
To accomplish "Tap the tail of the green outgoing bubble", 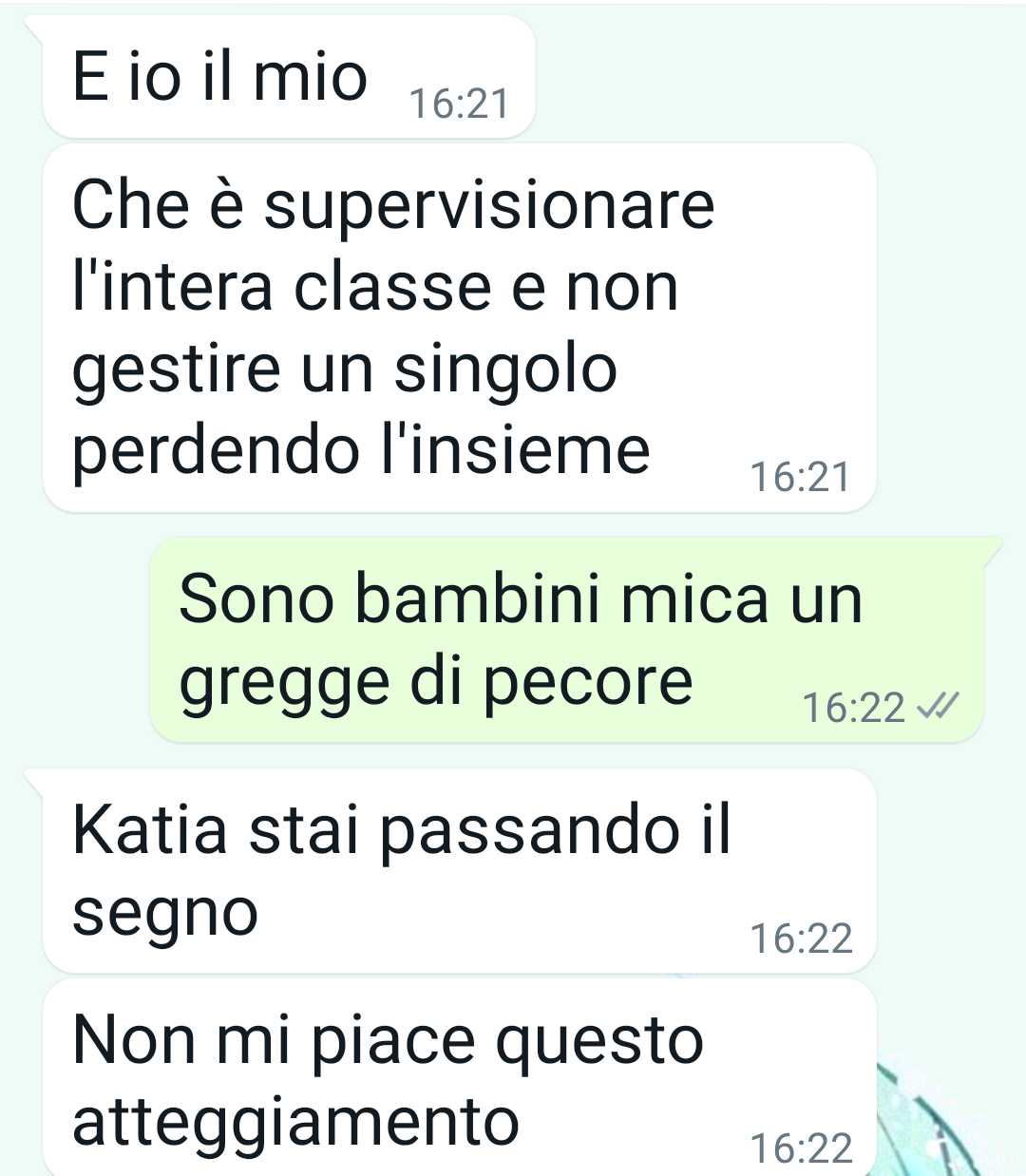I will 992,551.
